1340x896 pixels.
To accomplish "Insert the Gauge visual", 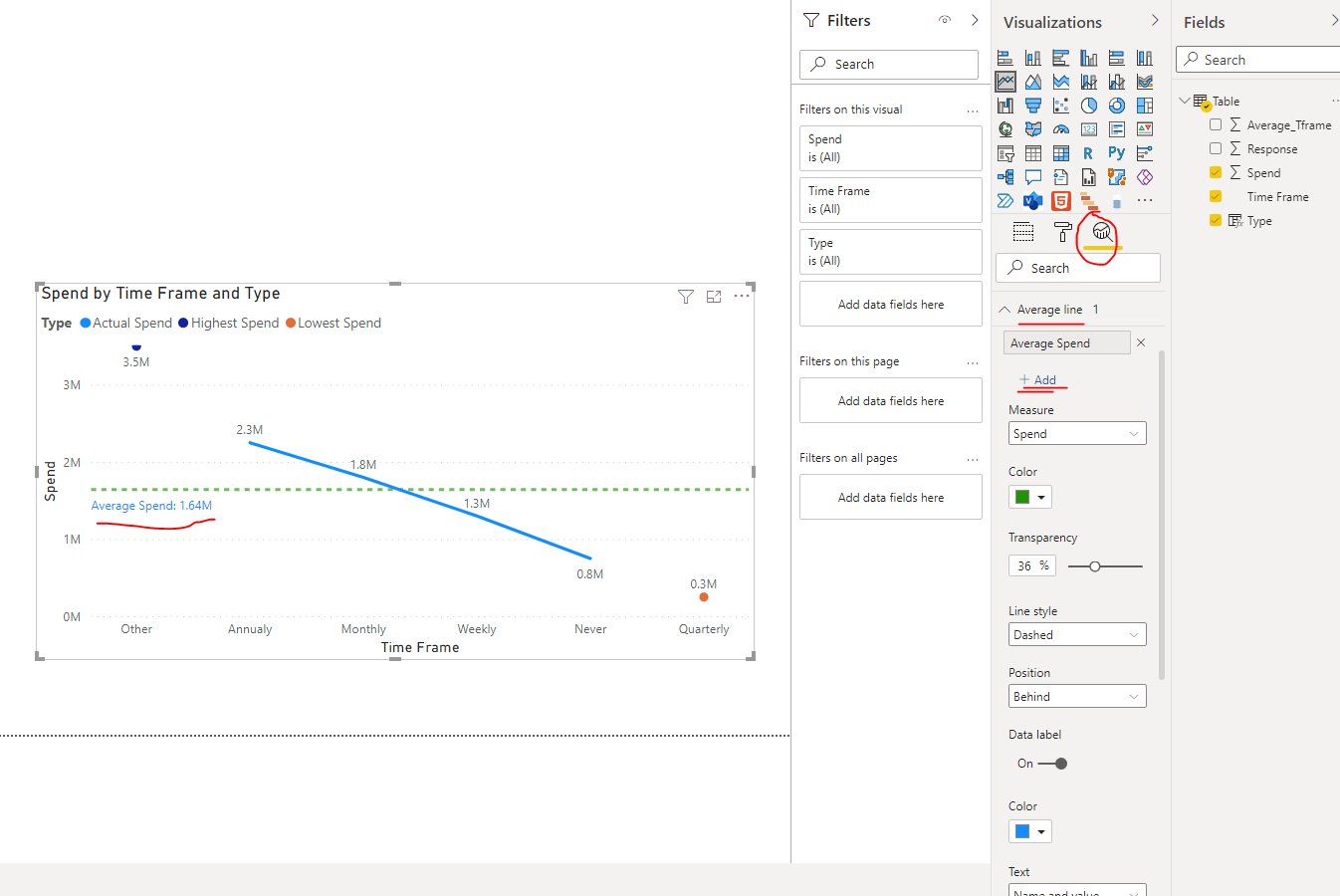I will point(1061,129).
